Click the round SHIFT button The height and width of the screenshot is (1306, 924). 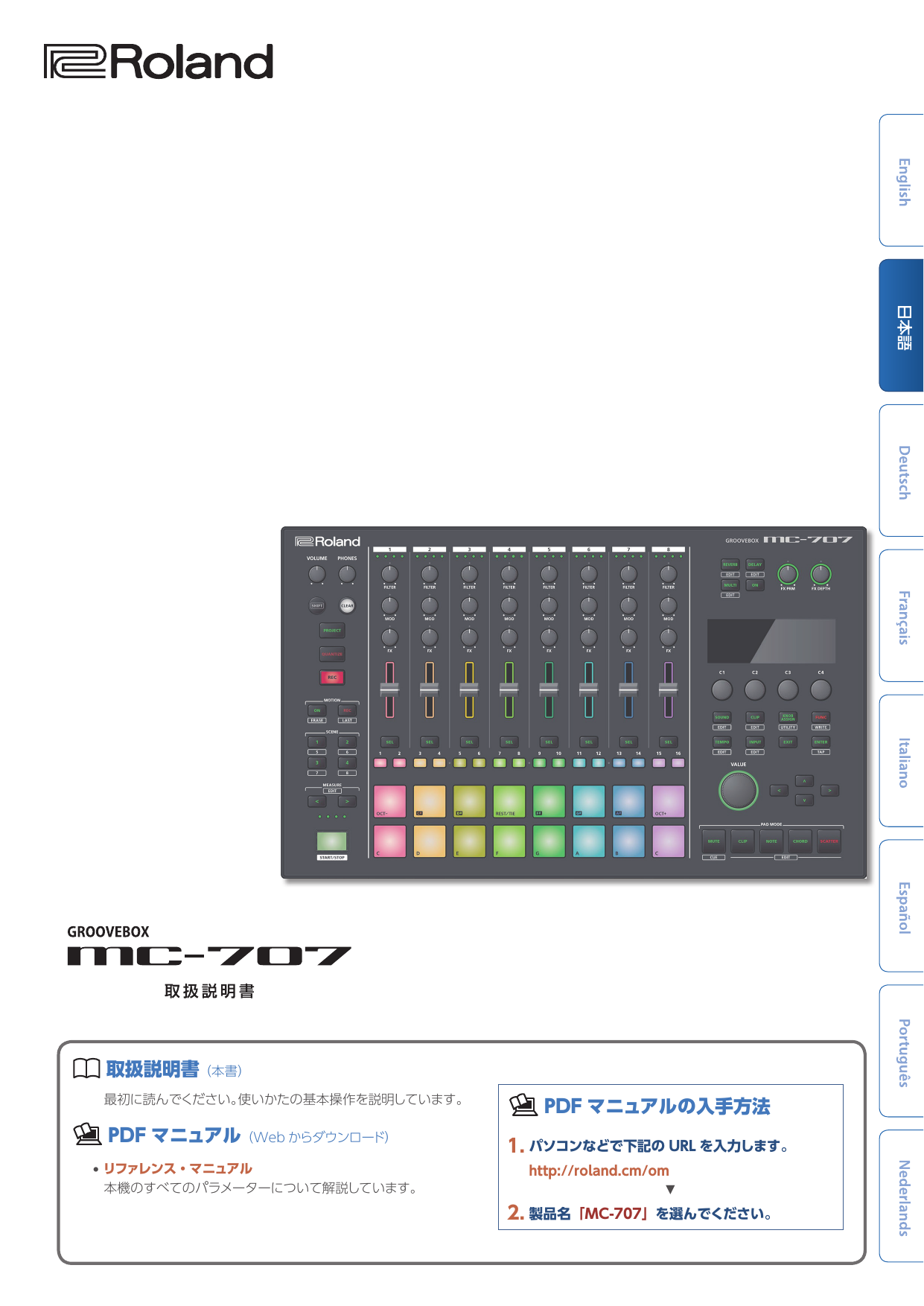click(317, 605)
